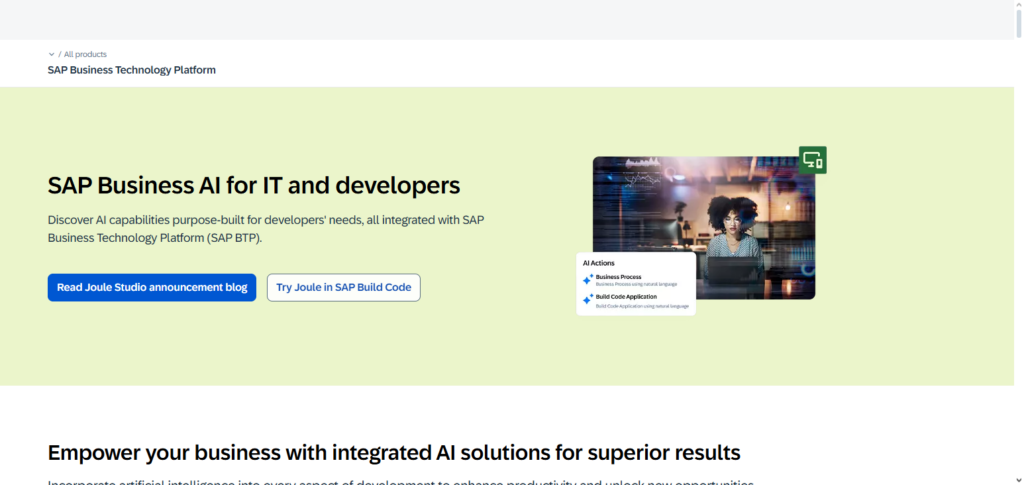This screenshot has width=1024, height=485.
Task: Click the Build Code Application sparkle icon
Action: point(588,299)
